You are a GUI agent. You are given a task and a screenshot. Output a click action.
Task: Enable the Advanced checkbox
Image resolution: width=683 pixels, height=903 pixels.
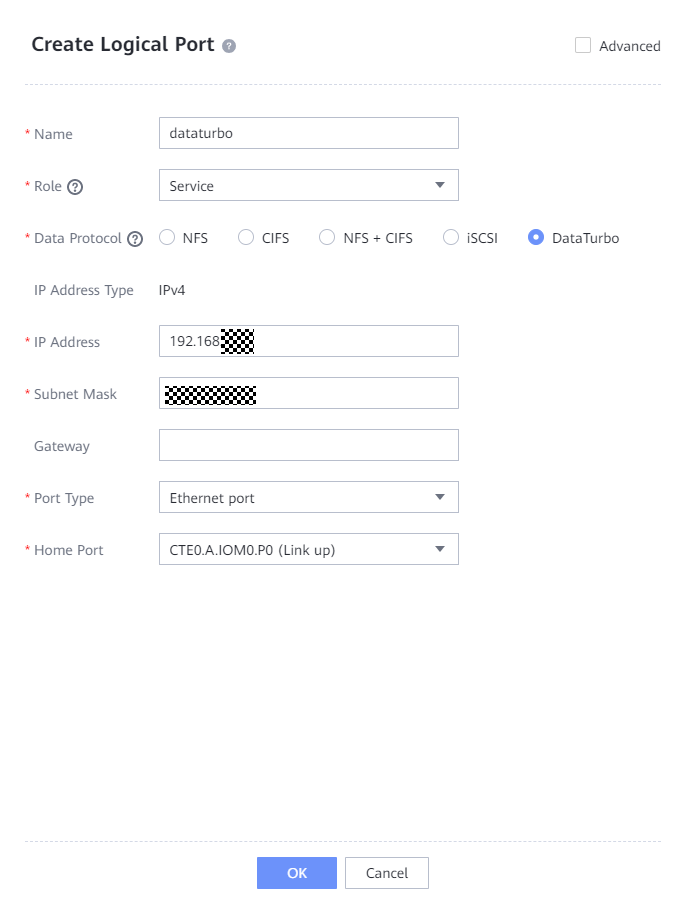583,45
